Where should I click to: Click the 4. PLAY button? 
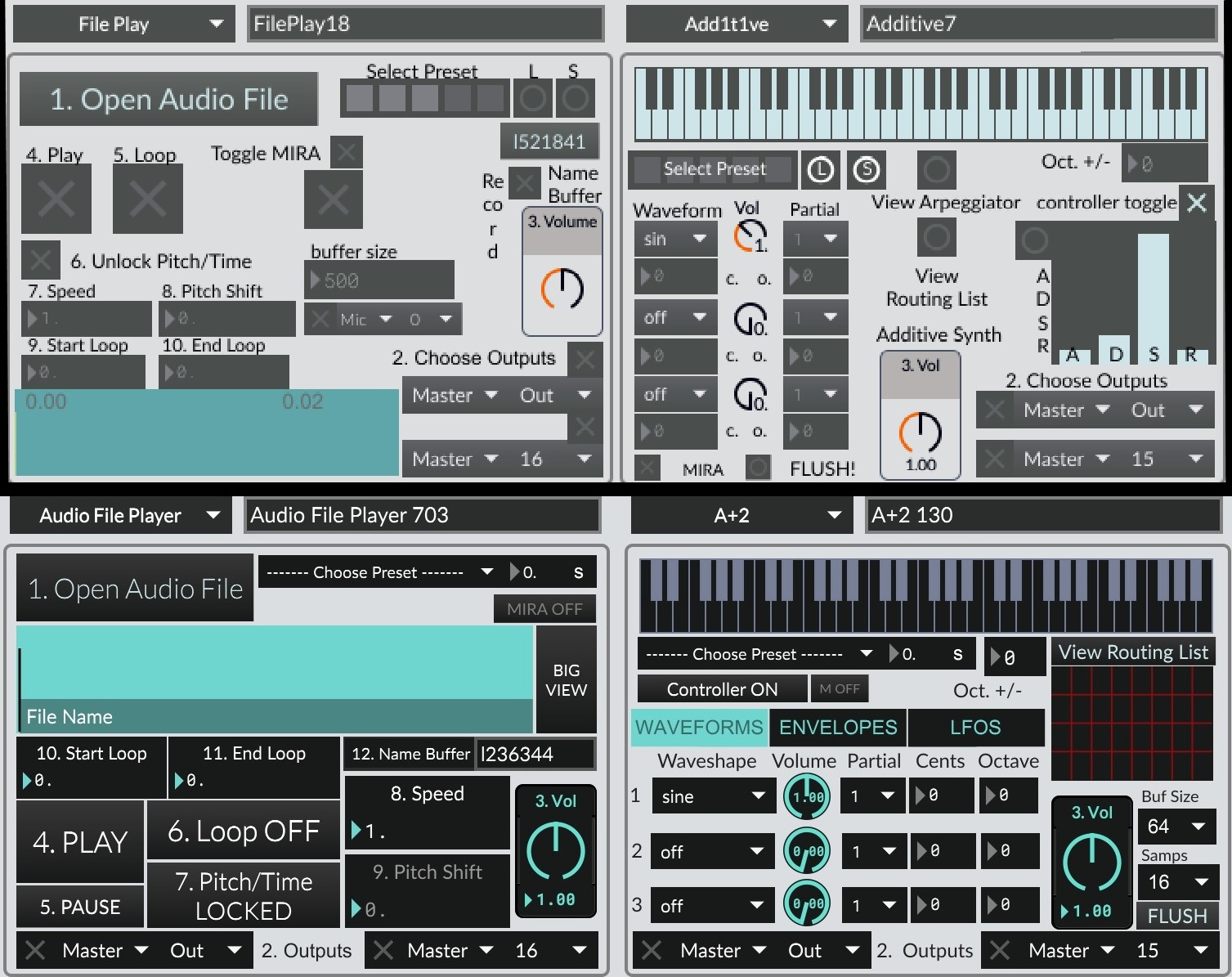(x=80, y=842)
